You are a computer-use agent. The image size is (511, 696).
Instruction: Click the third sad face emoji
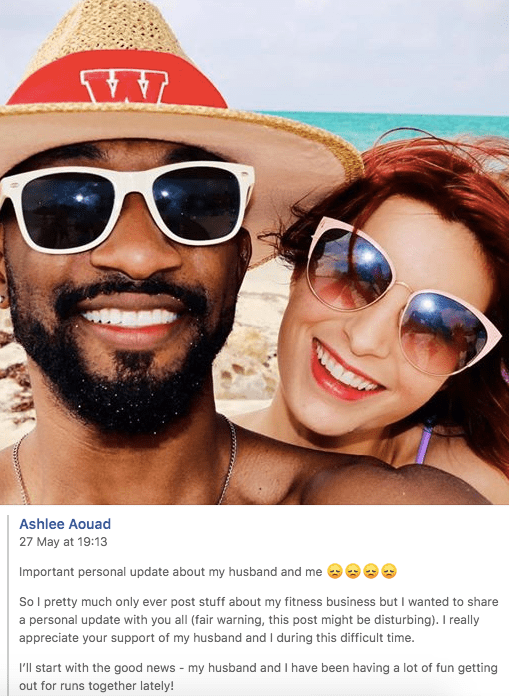(x=370, y=571)
